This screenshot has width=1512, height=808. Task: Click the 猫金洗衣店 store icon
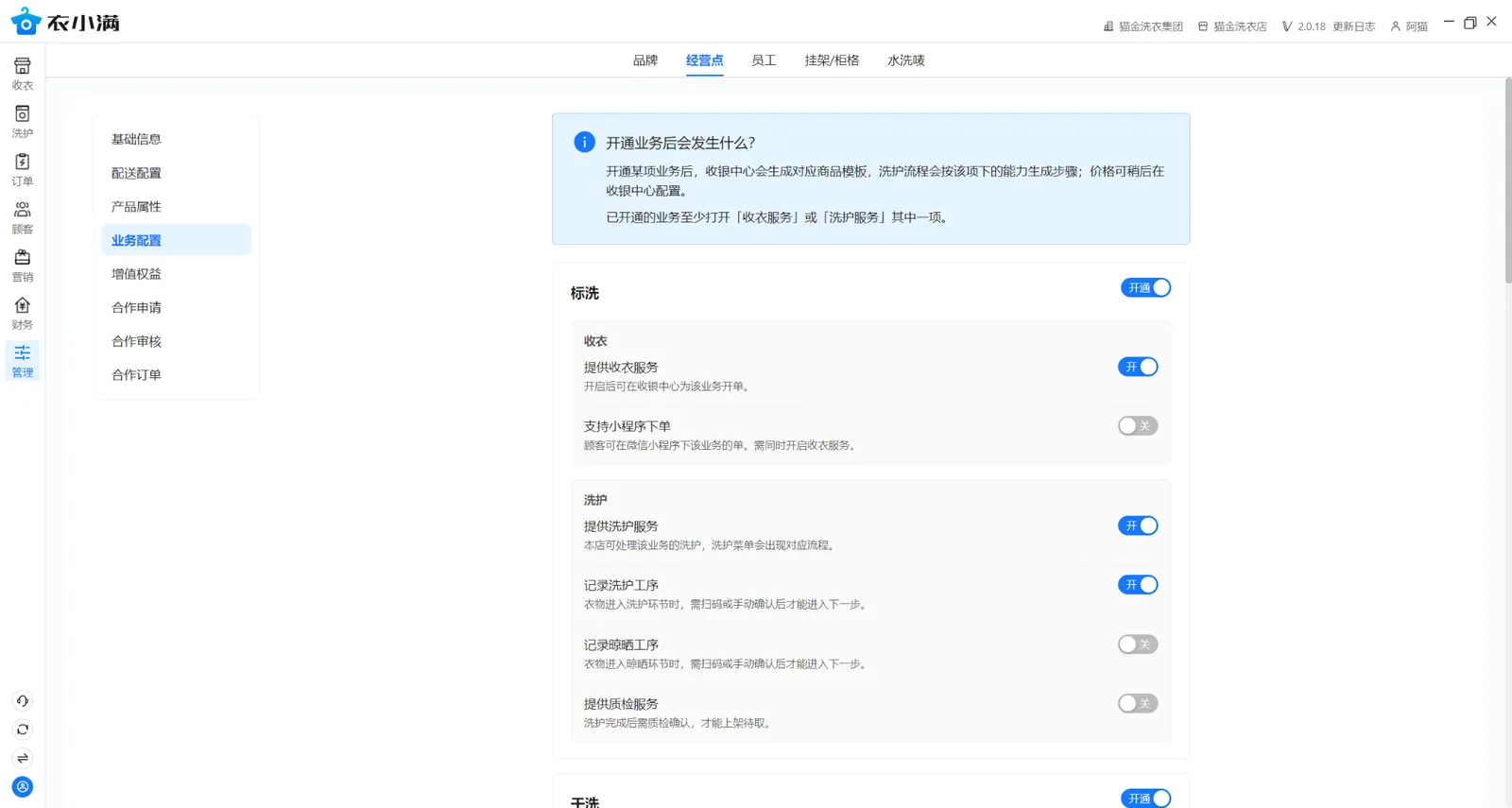point(1203,26)
